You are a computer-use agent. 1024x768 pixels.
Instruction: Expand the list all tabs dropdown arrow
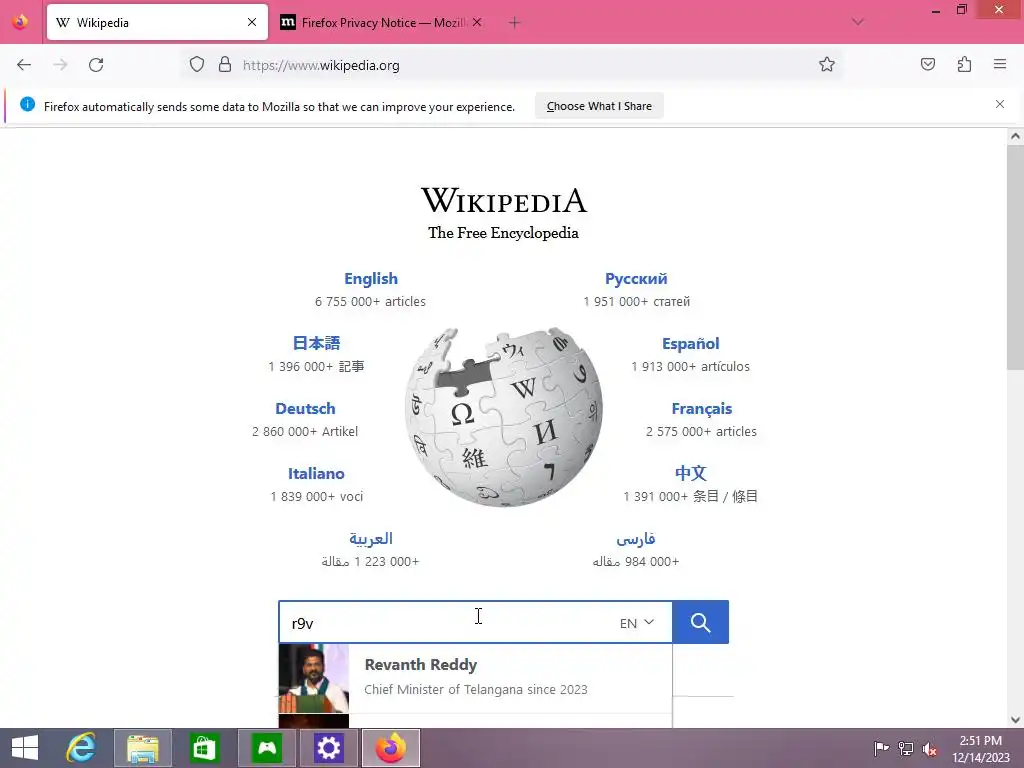point(858,22)
